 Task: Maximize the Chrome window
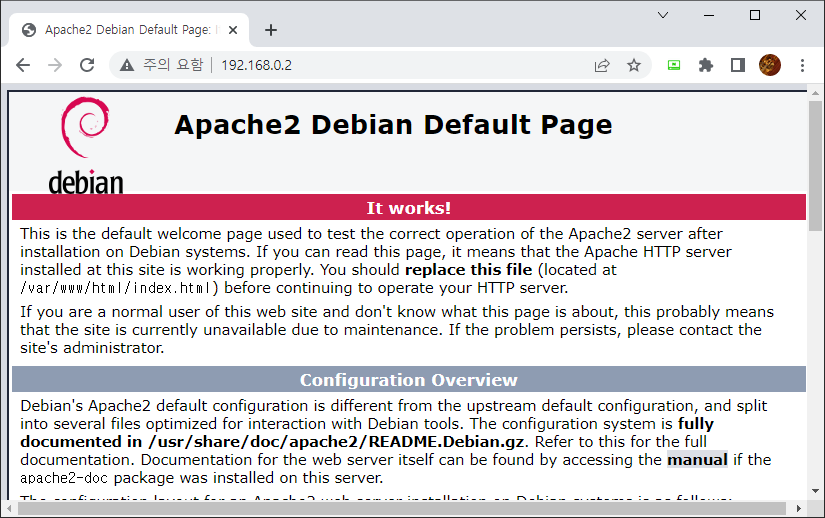point(754,15)
